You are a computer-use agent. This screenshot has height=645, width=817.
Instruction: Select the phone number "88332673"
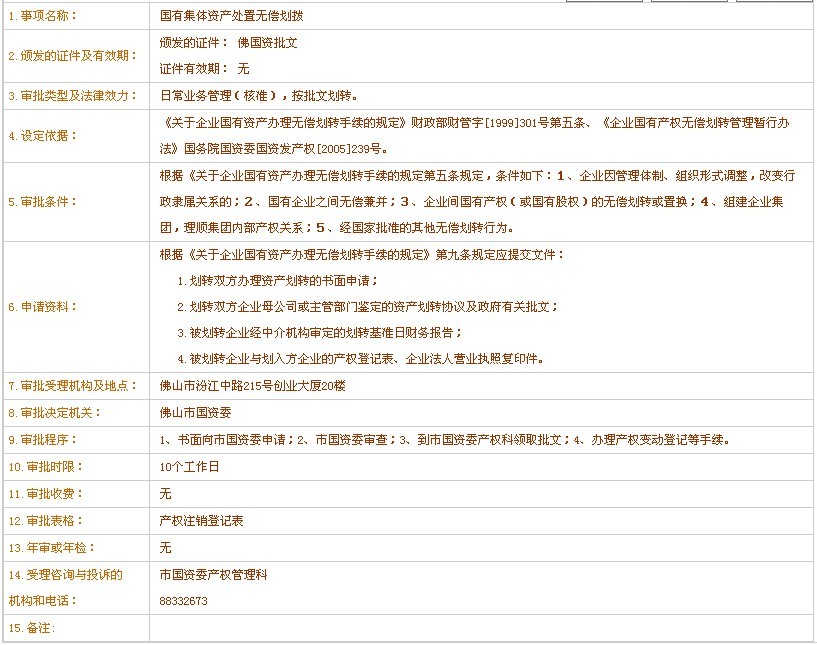tap(183, 601)
